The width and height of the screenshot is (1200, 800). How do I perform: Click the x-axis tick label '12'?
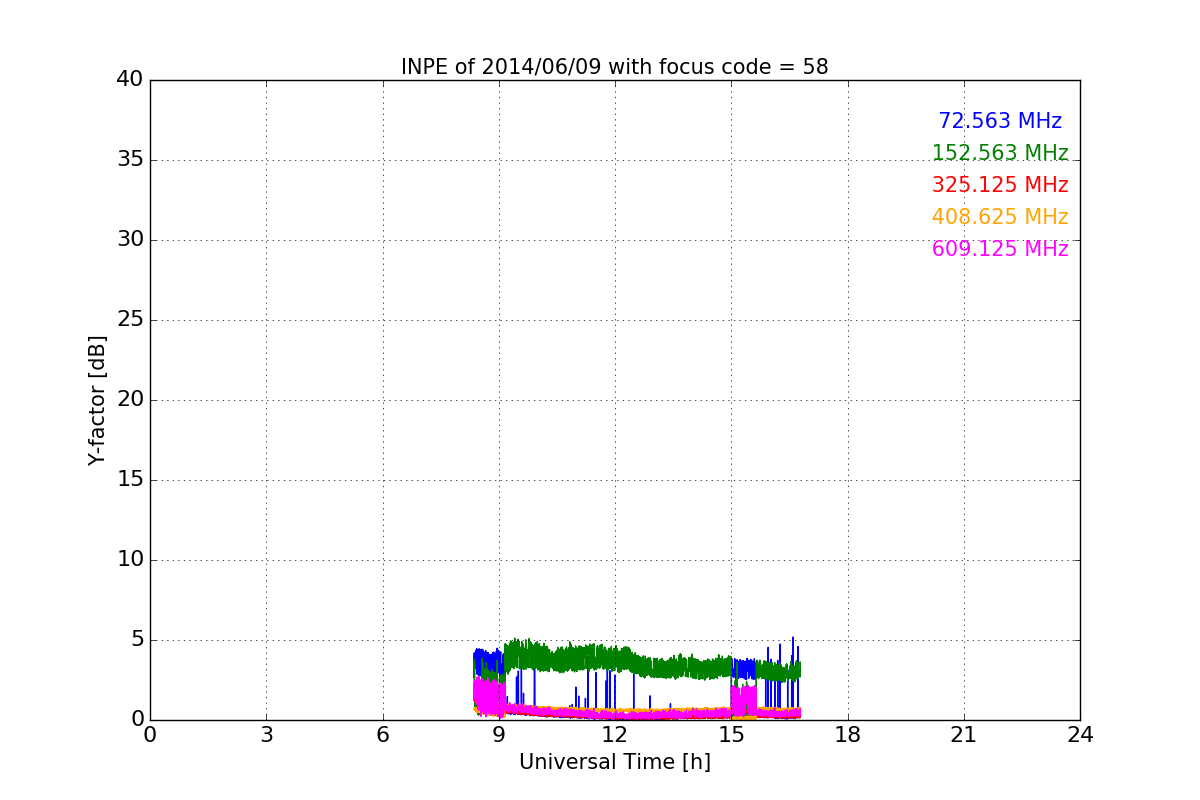pyautogui.click(x=615, y=735)
